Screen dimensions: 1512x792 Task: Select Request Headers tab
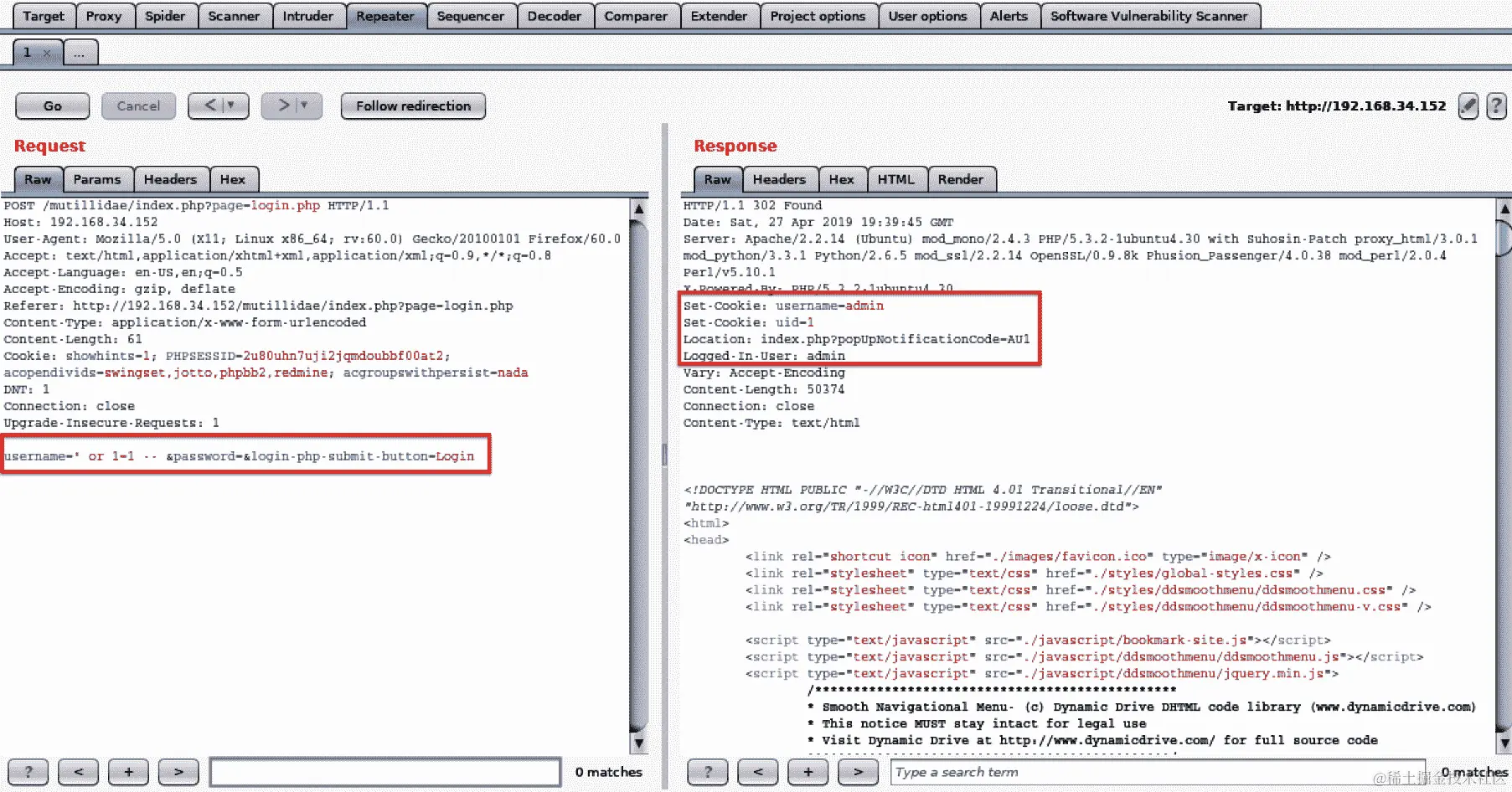point(170,179)
